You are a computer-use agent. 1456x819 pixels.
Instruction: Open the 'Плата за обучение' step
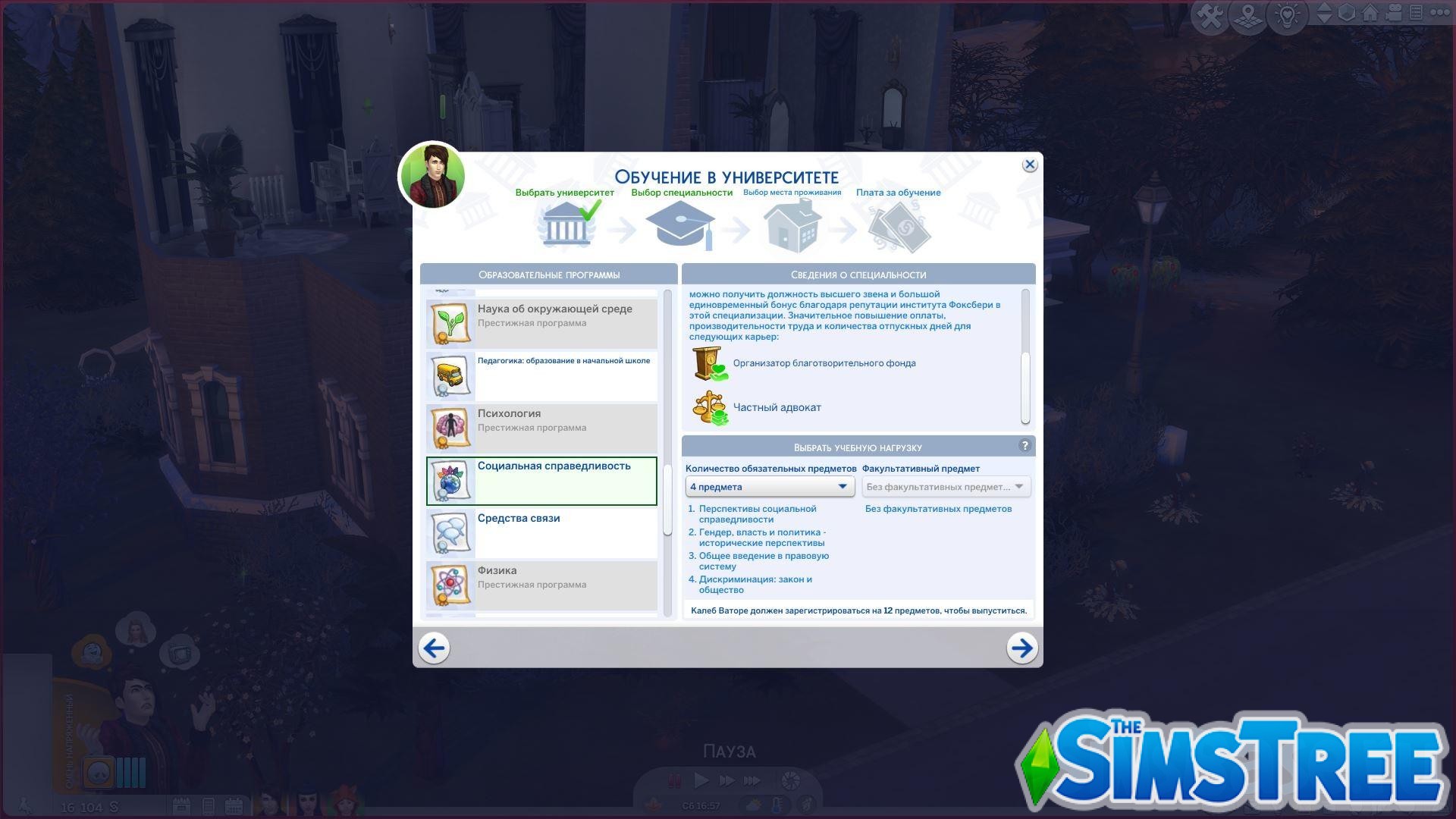click(898, 193)
